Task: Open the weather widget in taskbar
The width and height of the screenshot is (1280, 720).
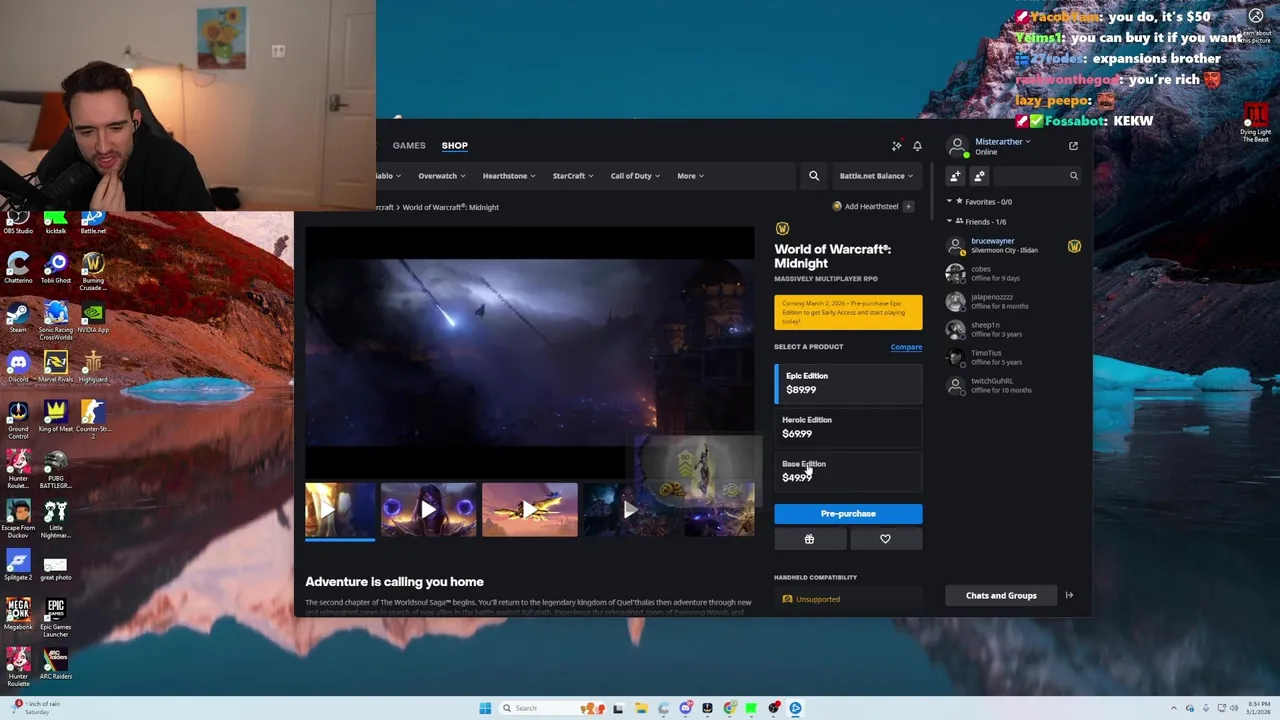Action: click(37, 708)
